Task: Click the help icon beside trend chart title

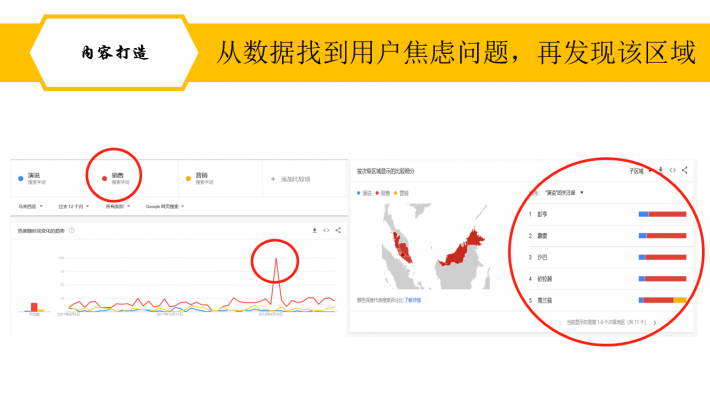Action: (72, 230)
